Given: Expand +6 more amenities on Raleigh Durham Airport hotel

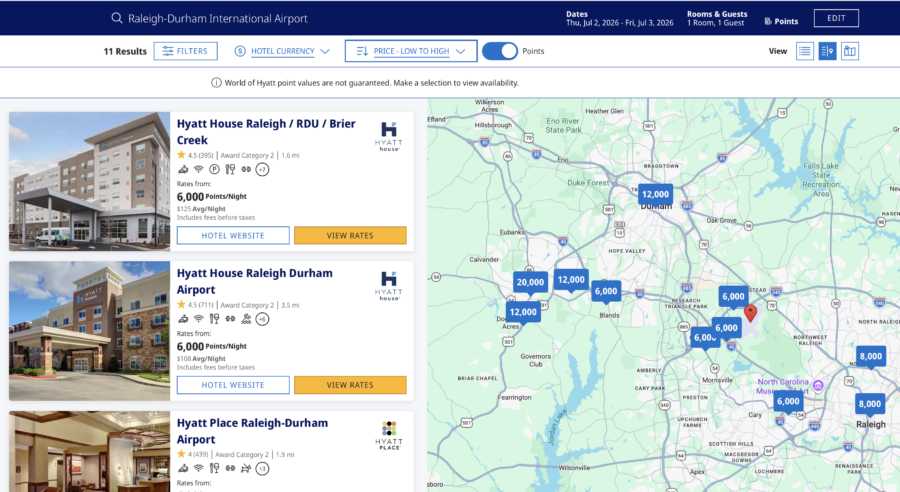Looking at the screenshot, I should click(x=262, y=319).
